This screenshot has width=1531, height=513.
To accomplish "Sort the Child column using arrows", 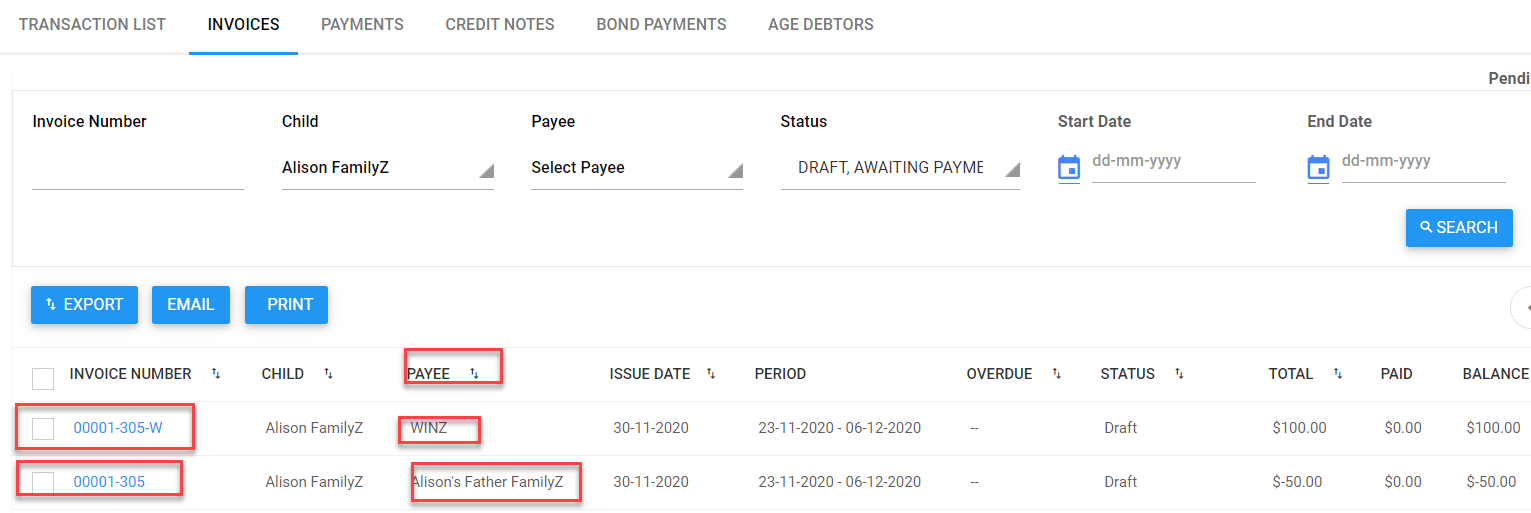I will coord(328,374).
